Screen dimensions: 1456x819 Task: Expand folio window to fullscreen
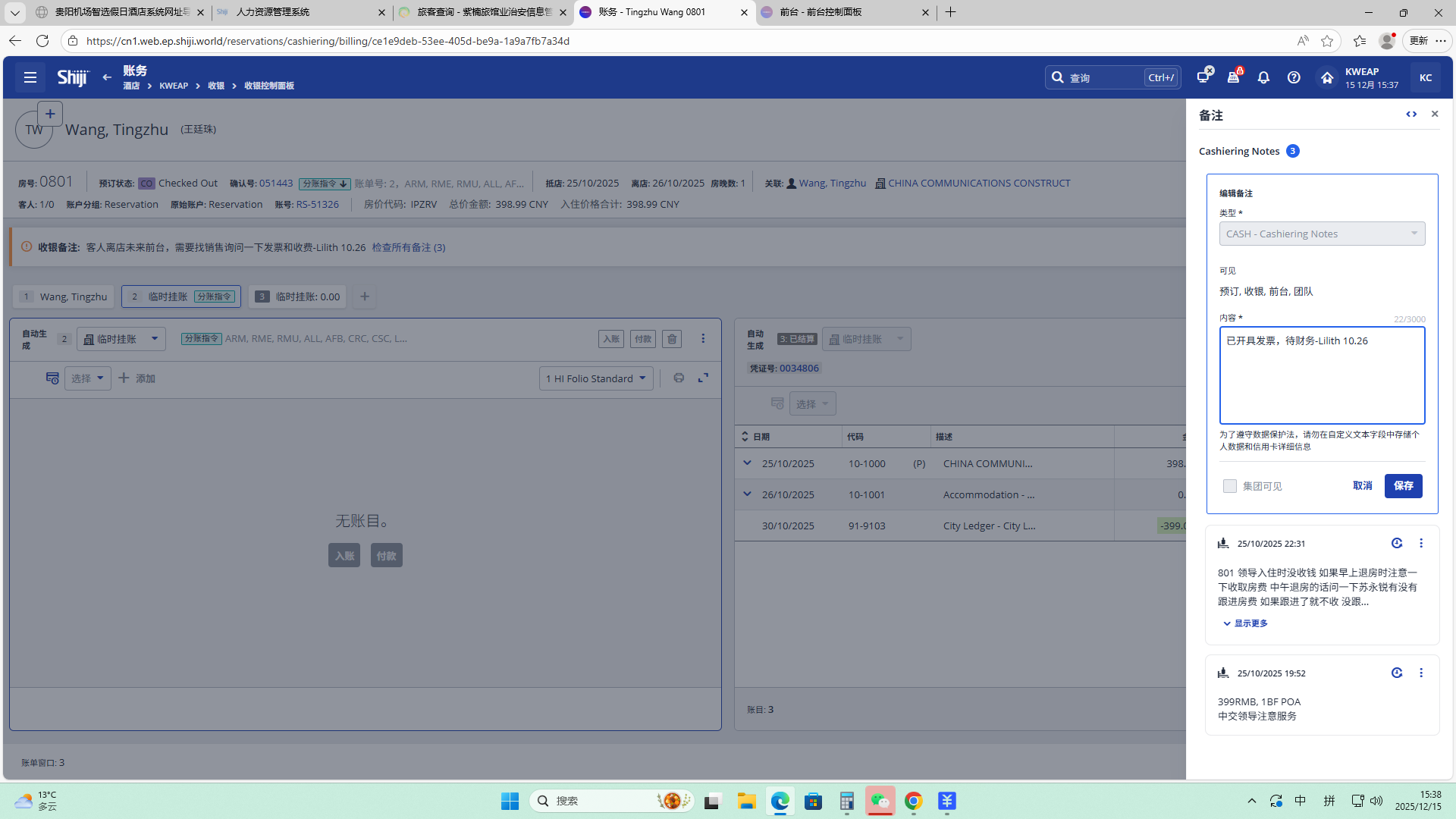coord(704,378)
